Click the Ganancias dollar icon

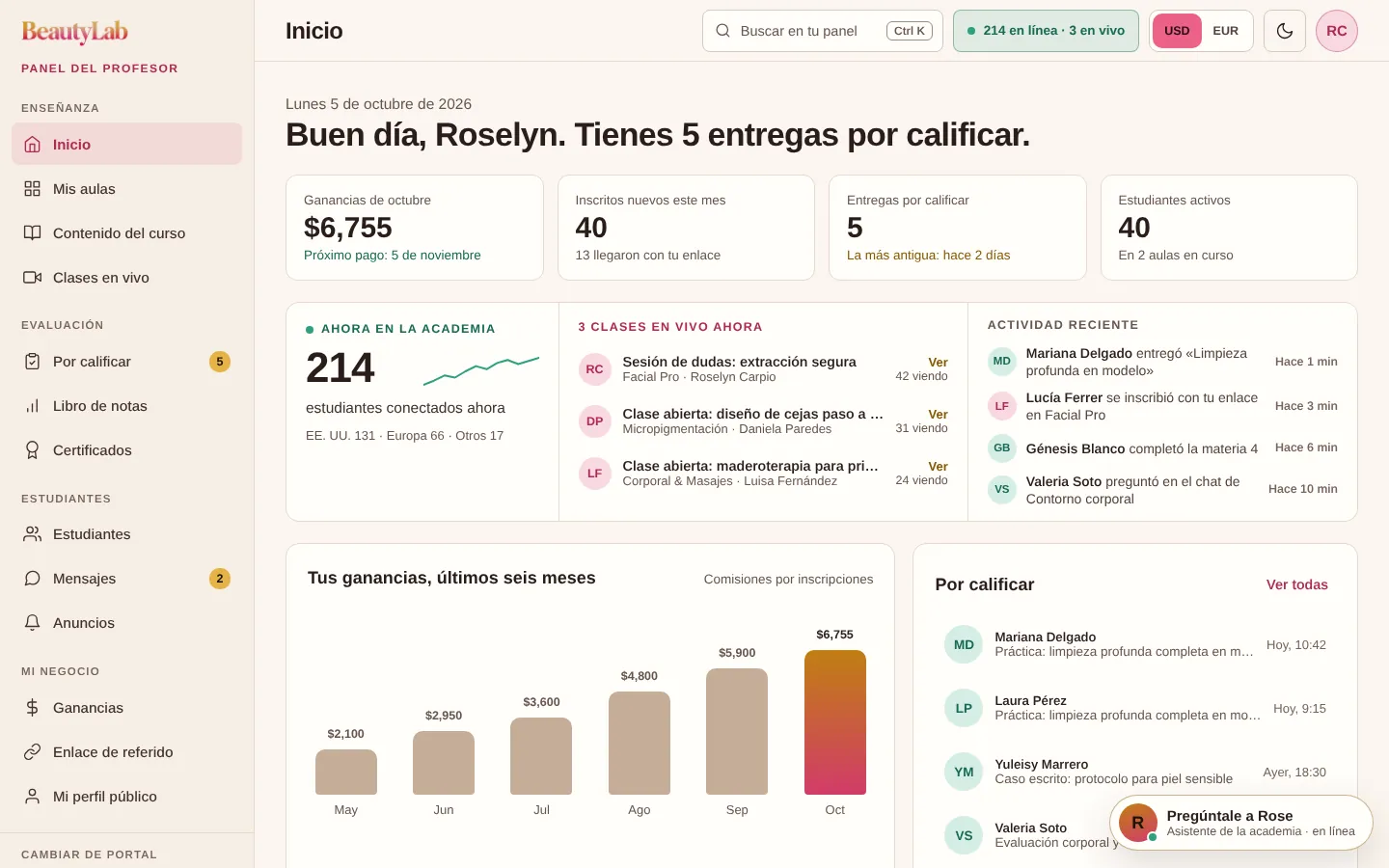pyautogui.click(x=33, y=708)
